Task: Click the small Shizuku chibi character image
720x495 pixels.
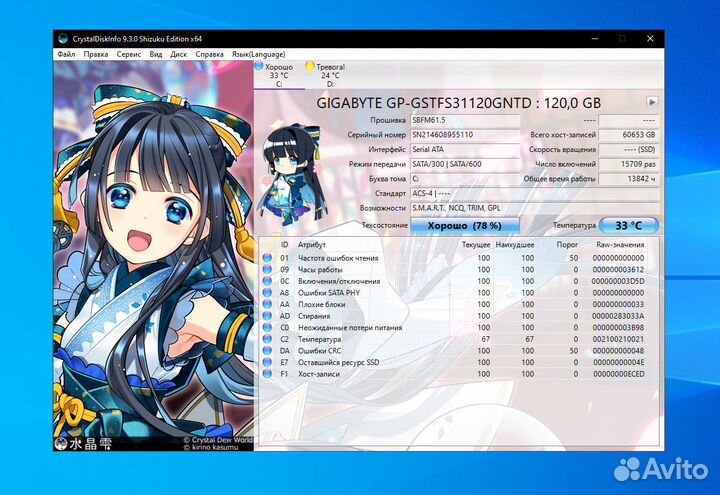Action: pyautogui.click(x=293, y=175)
